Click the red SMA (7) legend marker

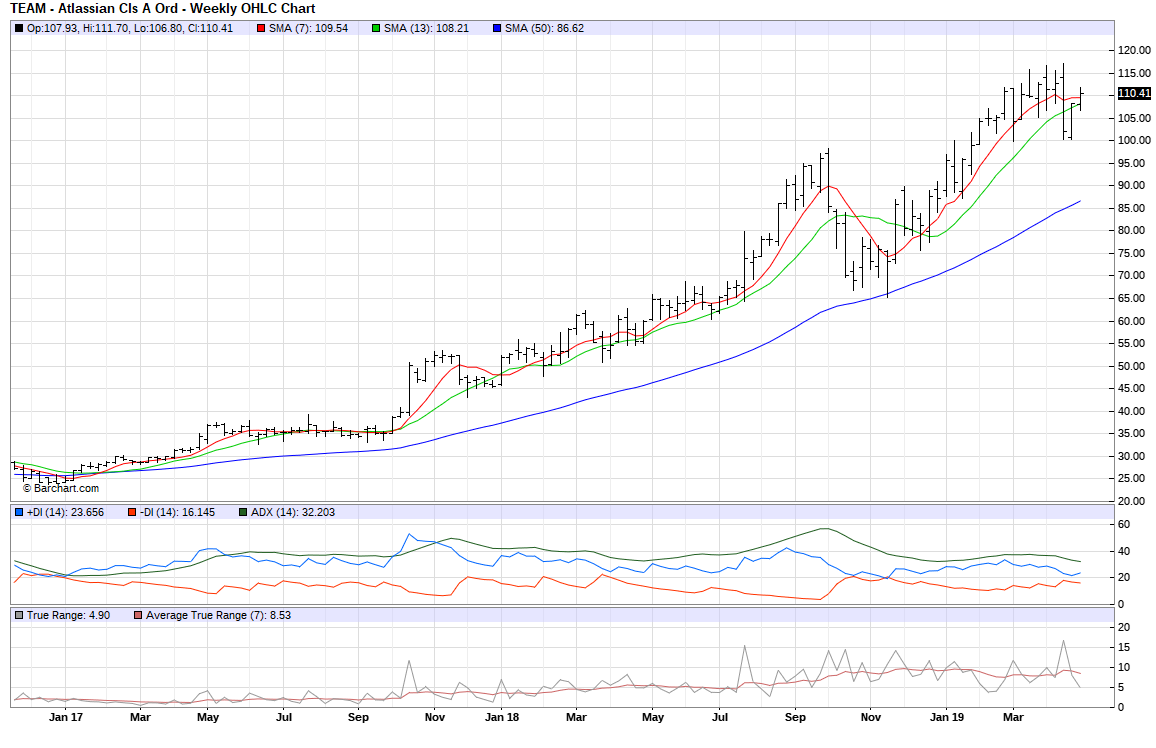(262, 28)
